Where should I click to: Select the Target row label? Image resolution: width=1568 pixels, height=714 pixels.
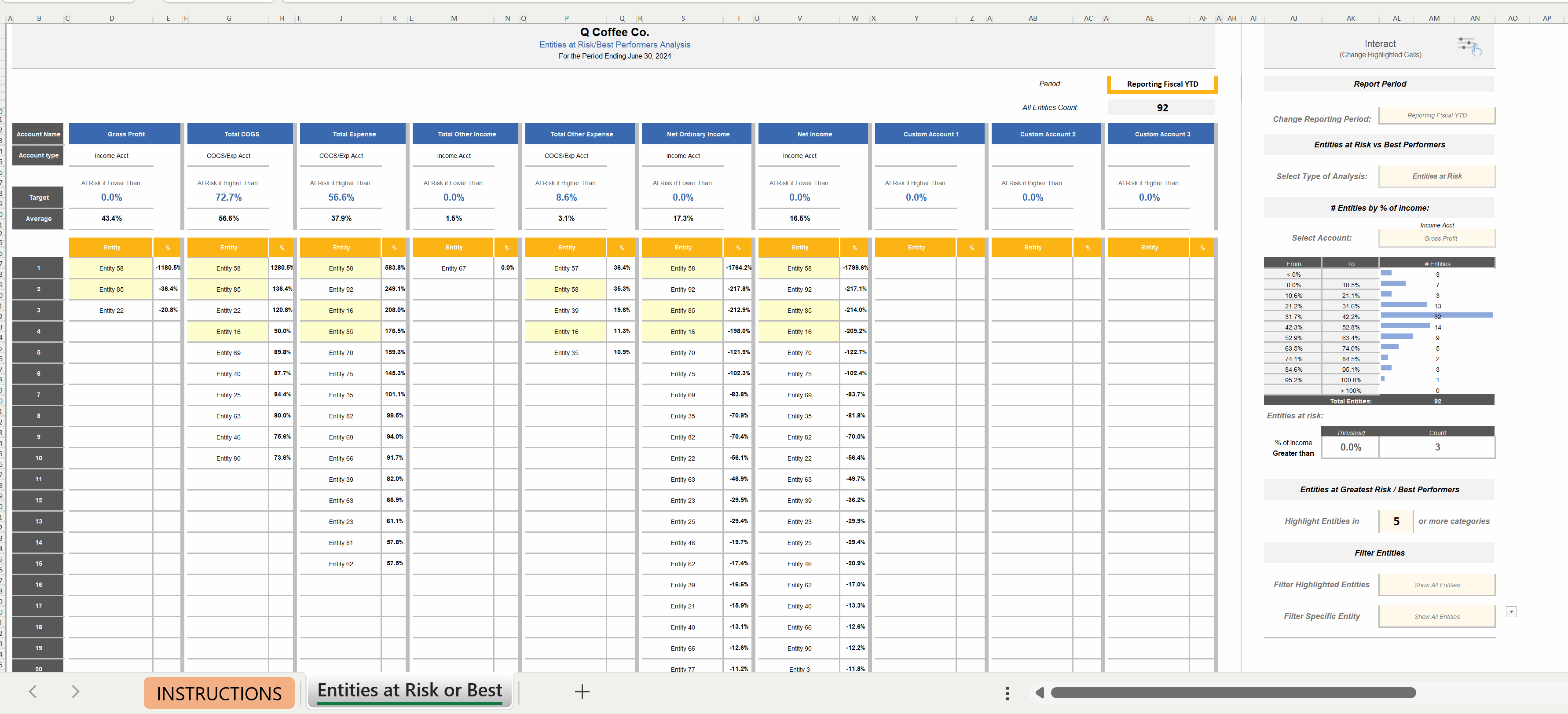click(38, 198)
